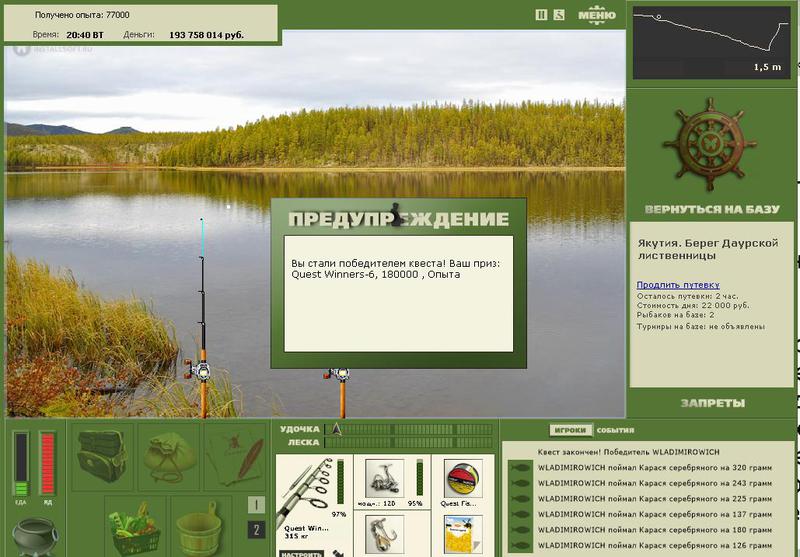
Task: Click the reel durability 95% indicator
Action: (x=417, y=483)
